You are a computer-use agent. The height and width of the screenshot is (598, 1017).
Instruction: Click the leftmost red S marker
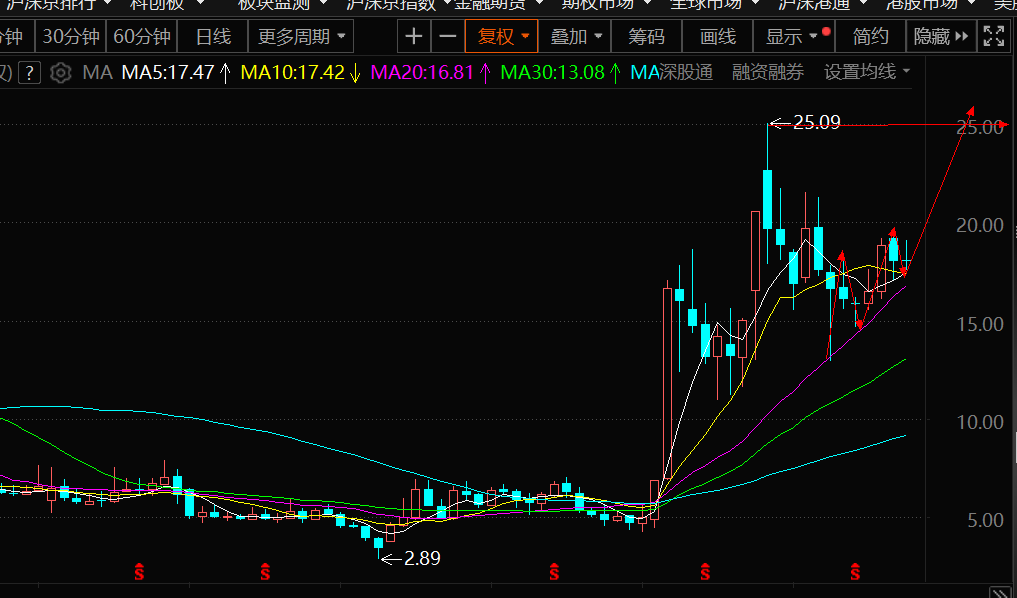(139, 572)
